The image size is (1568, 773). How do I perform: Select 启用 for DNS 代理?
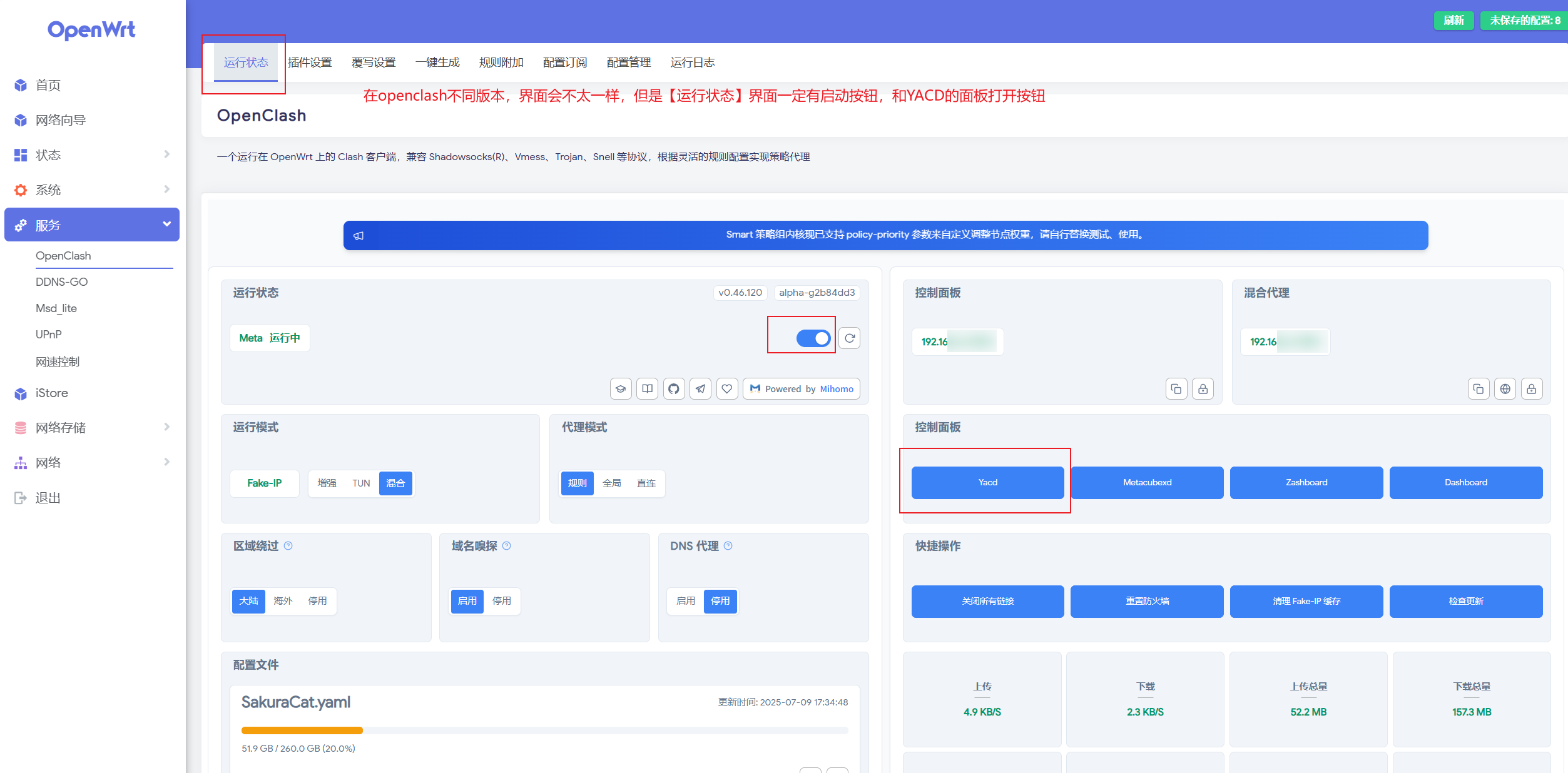point(686,601)
